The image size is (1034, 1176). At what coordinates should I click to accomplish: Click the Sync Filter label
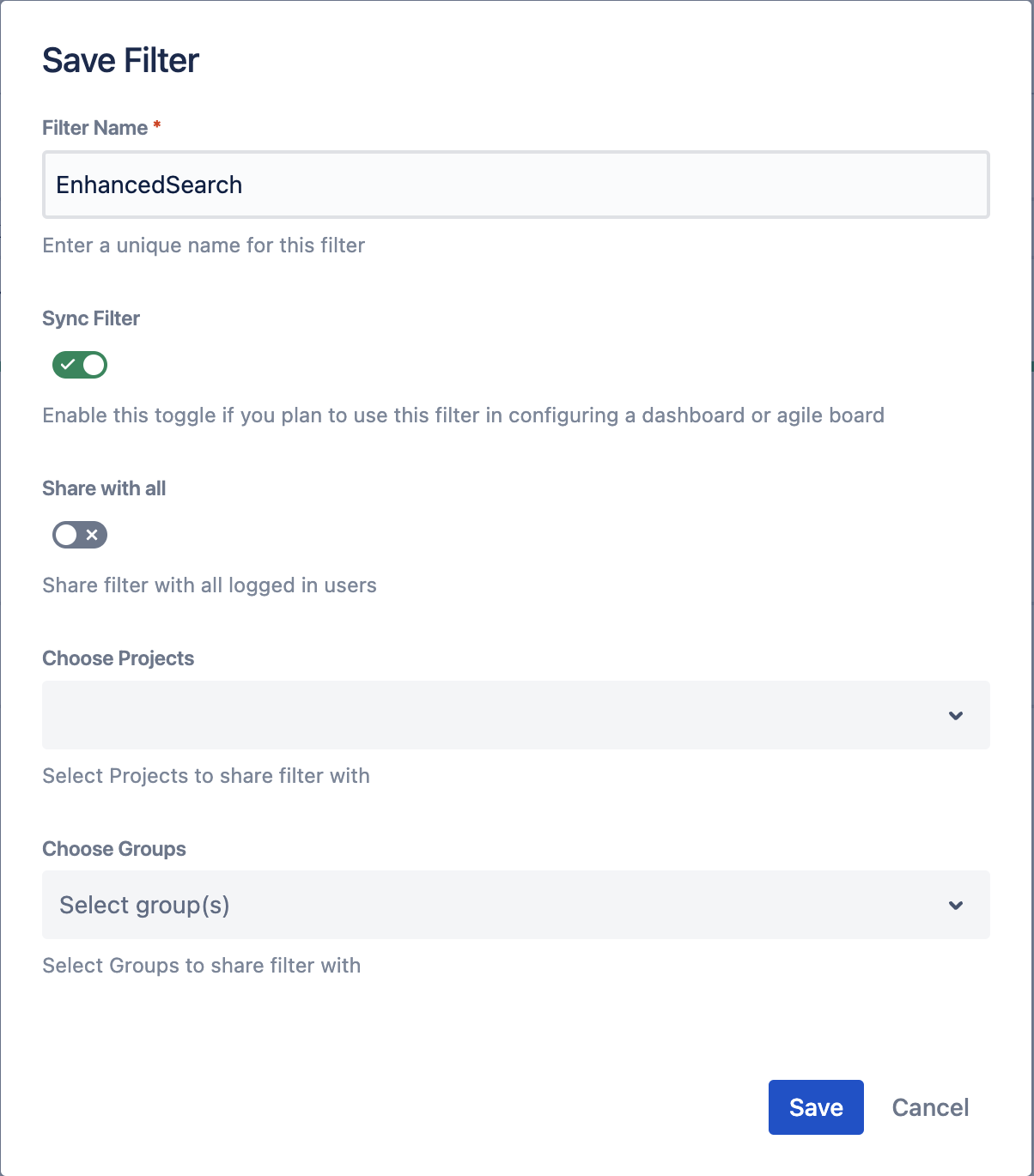91,318
